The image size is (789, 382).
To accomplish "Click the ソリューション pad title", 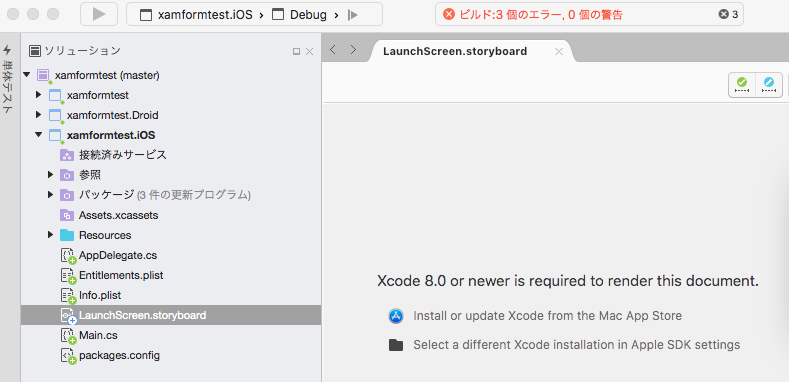I will pos(83,51).
